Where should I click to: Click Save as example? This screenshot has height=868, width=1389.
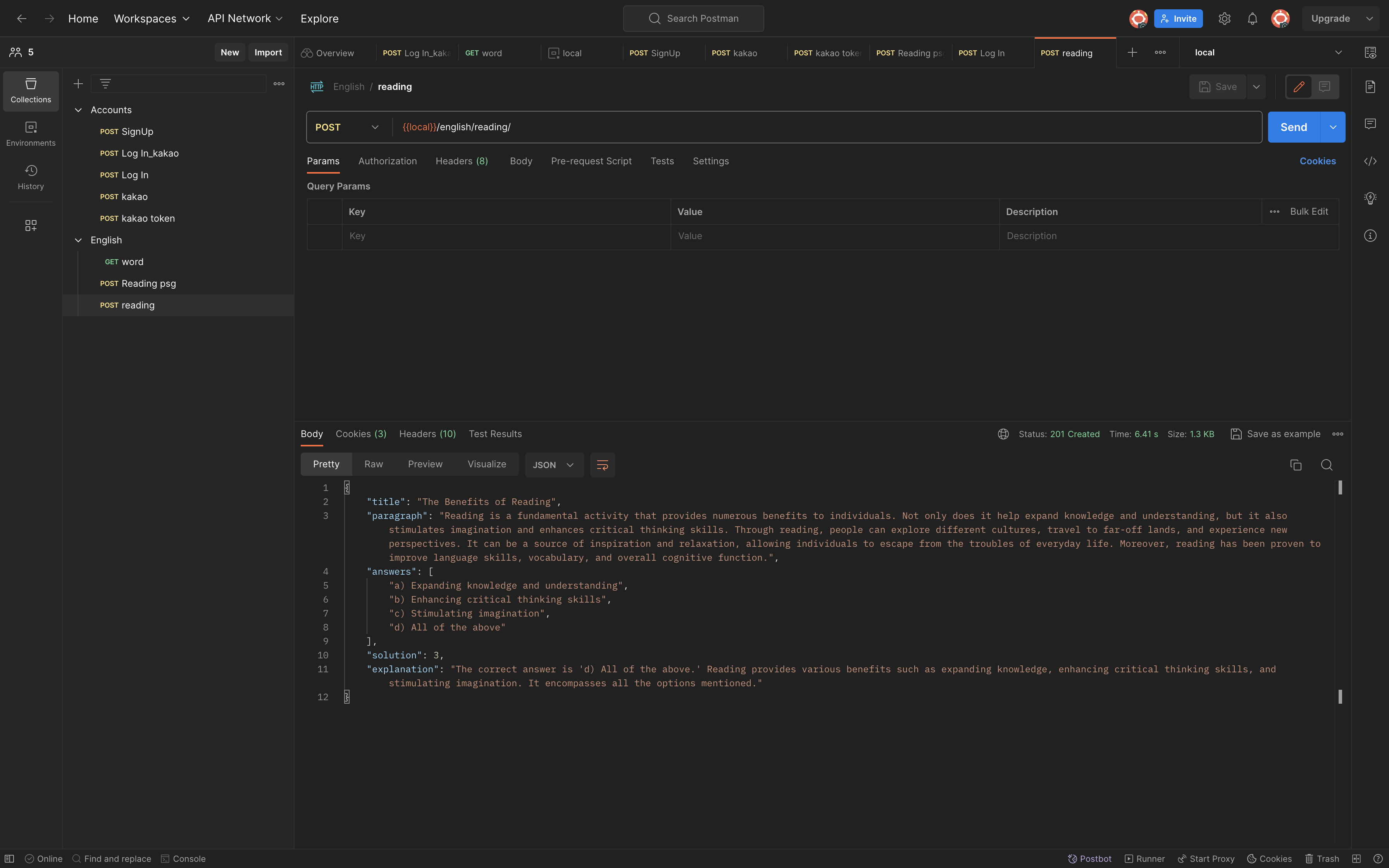1275,434
